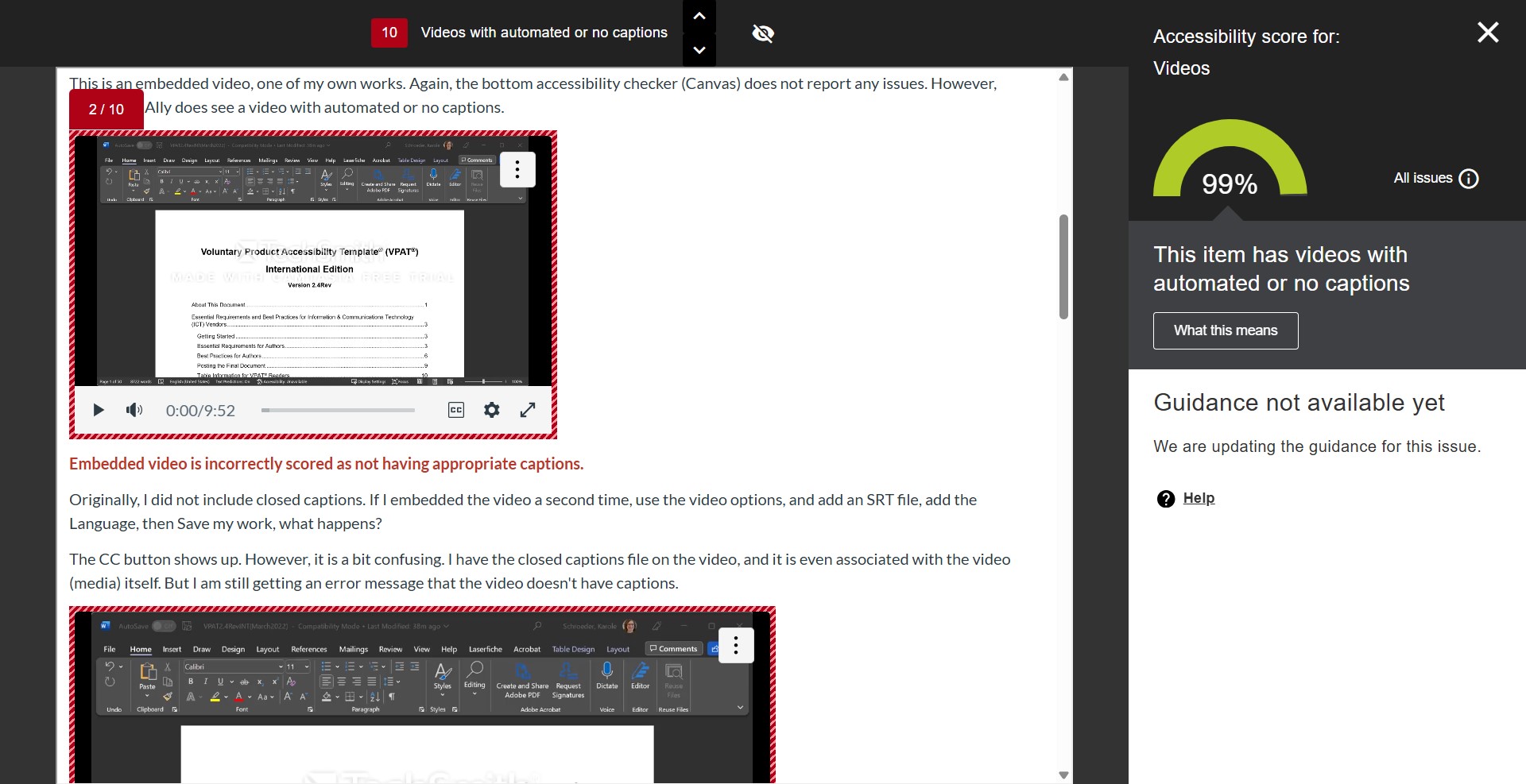Click the Help question mark icon
The image size is (1526, 784).
1165,499
